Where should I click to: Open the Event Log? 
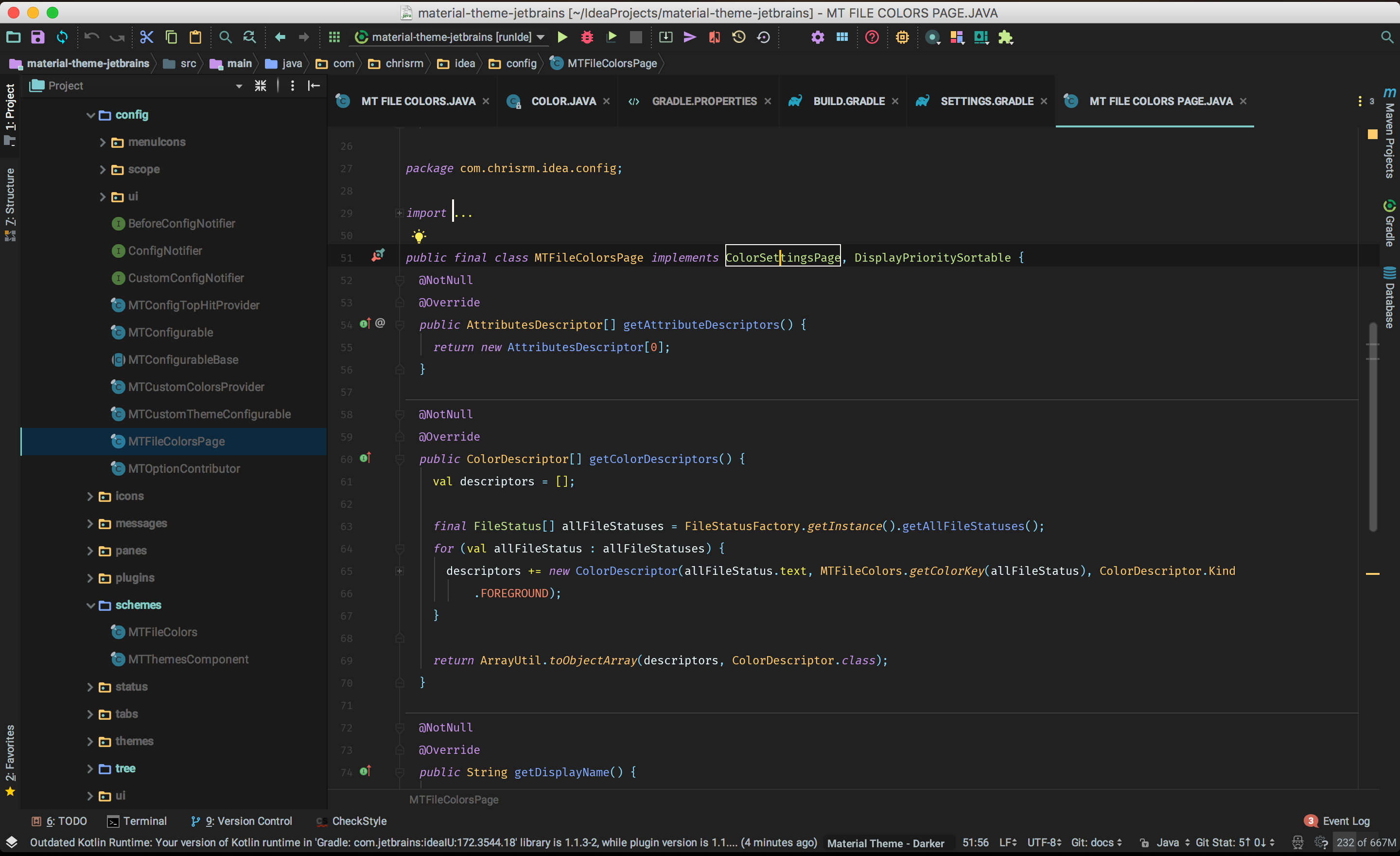[1345, 821]
